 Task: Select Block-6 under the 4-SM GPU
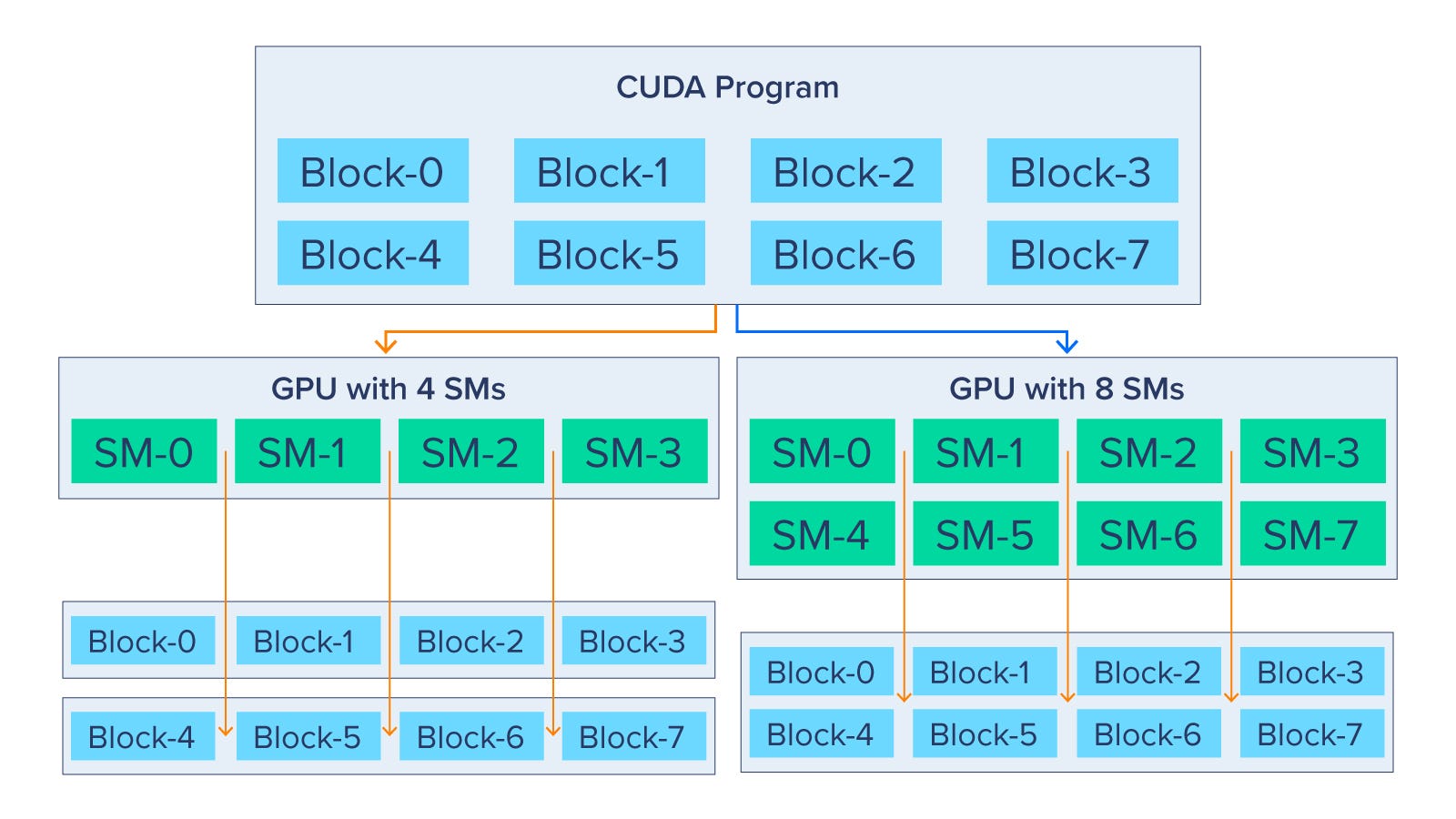tap(471, 736)
